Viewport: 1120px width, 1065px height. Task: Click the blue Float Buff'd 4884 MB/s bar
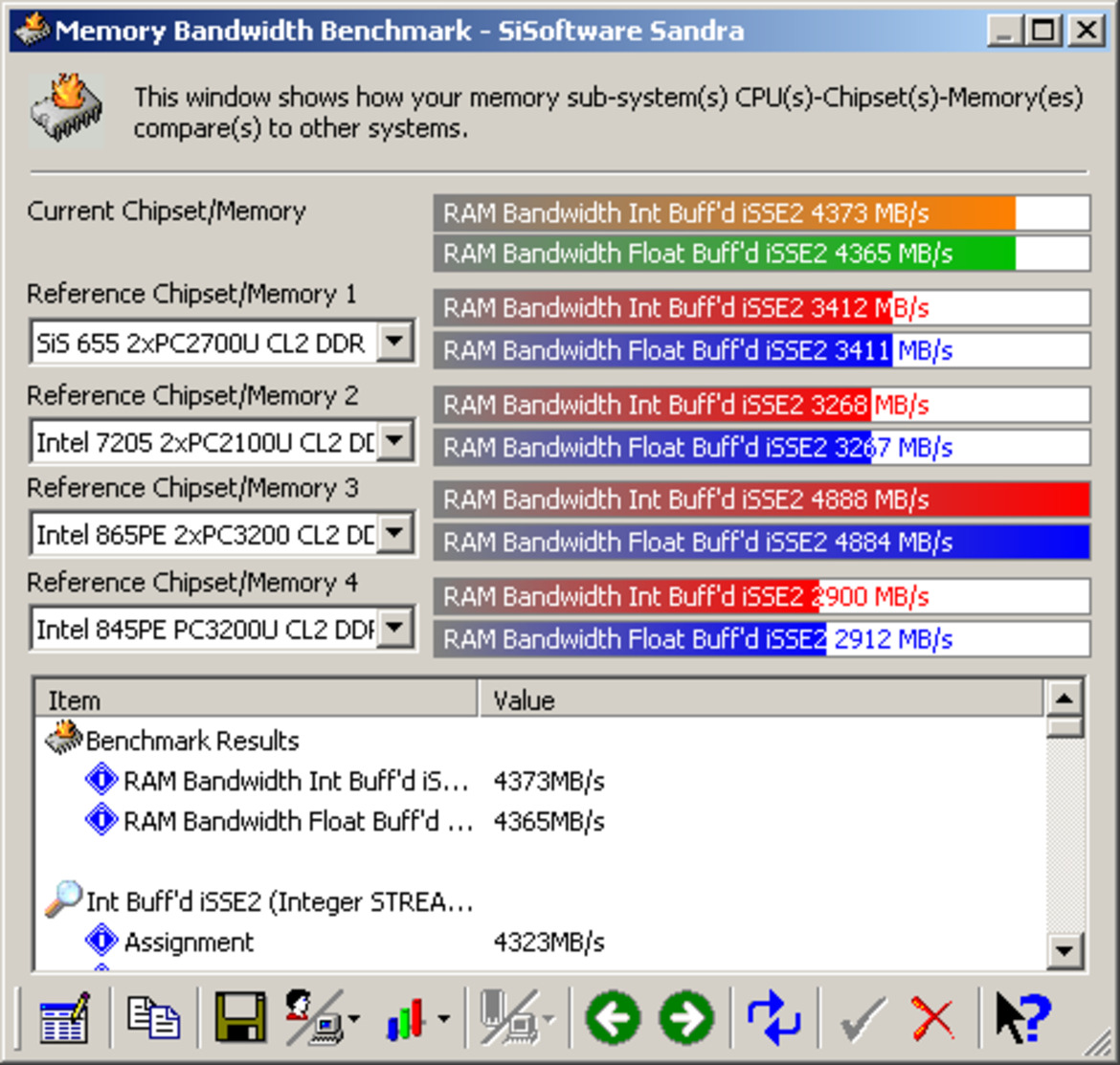pyautogui.click(x=761, y=543)
